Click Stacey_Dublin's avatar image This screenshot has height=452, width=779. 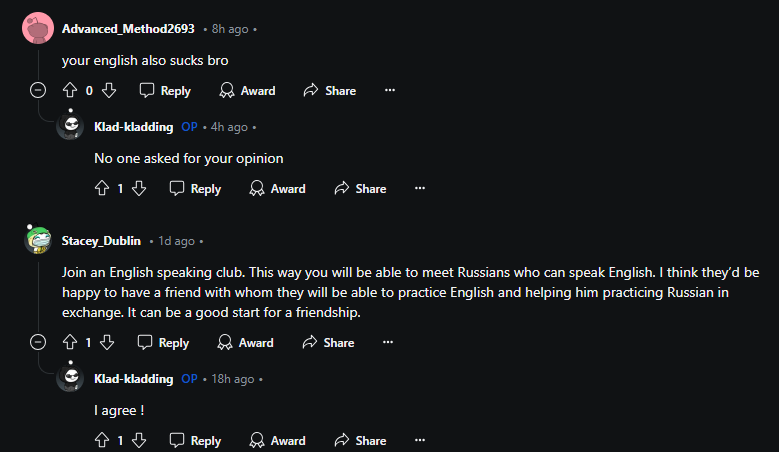[x=39, y=241]
